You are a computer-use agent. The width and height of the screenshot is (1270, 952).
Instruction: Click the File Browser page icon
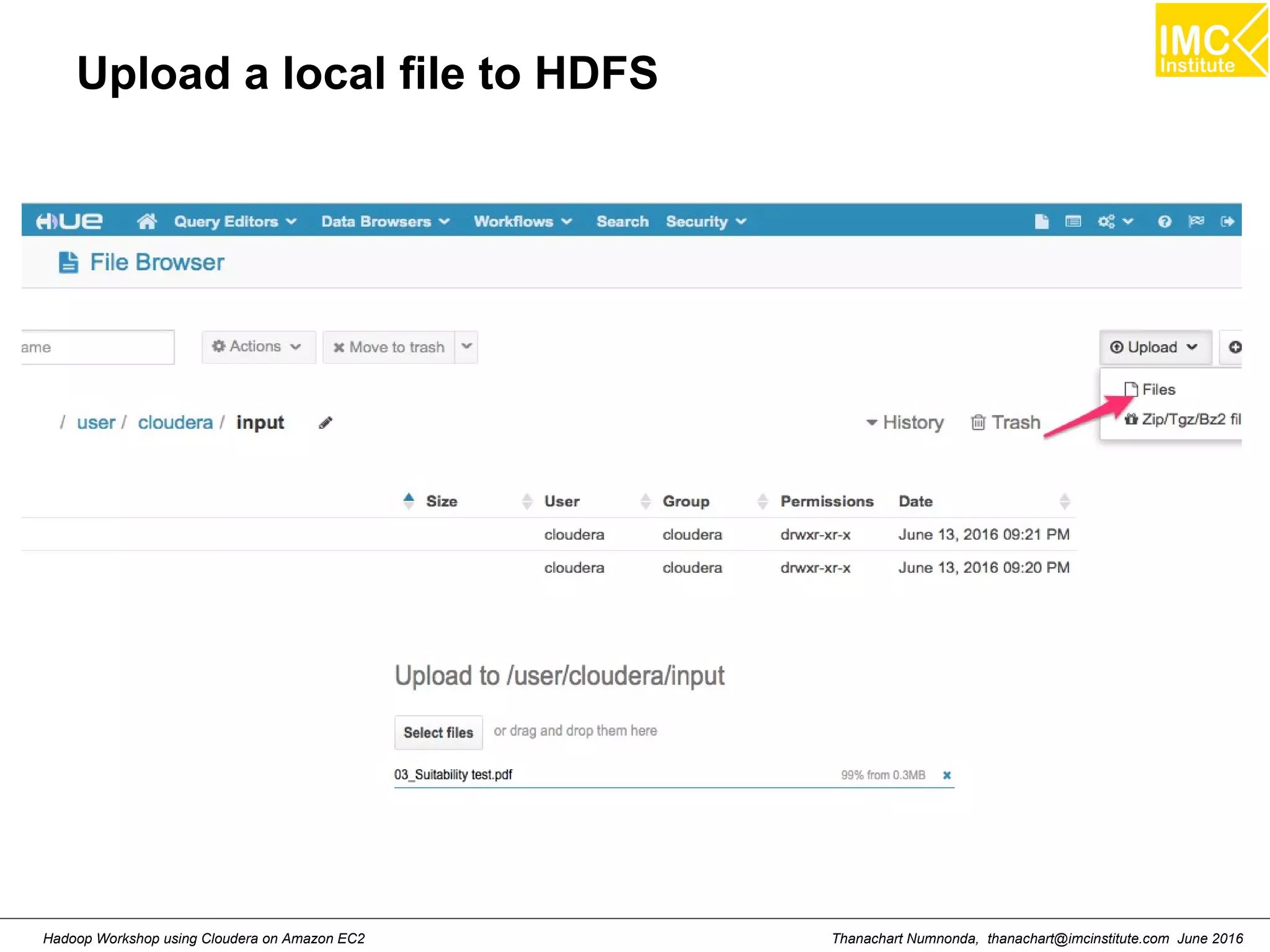click(68, 262)
